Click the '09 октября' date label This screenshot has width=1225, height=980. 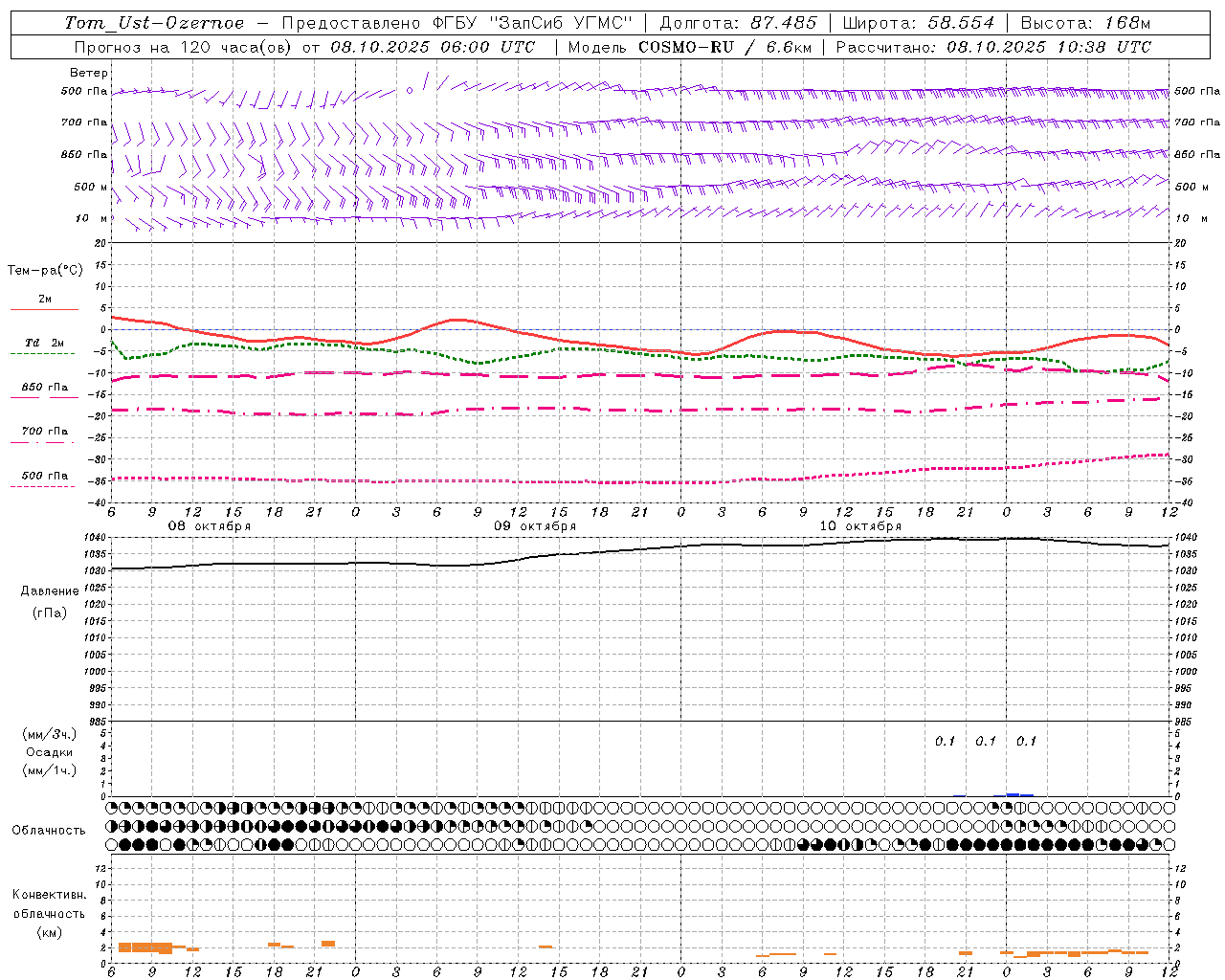click(x=535, y=526)
